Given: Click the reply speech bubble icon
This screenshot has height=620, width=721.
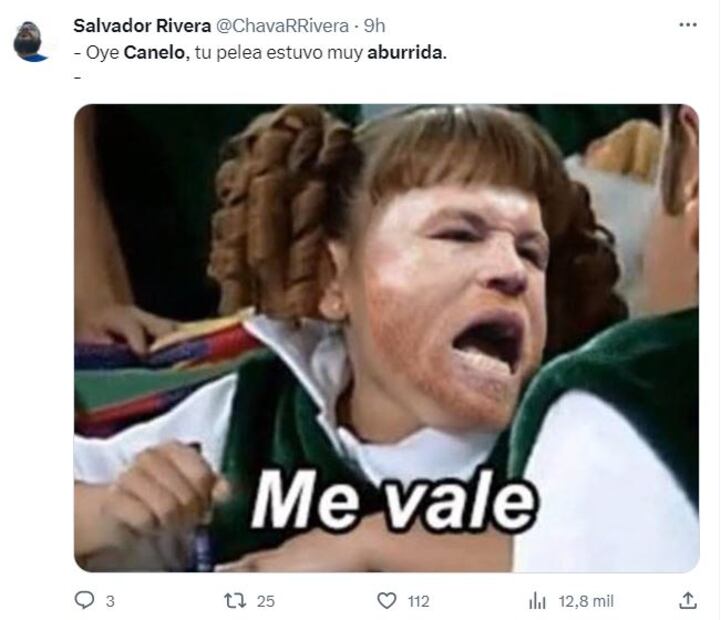Looking at the screenshot, I should [x=84, y=600].
